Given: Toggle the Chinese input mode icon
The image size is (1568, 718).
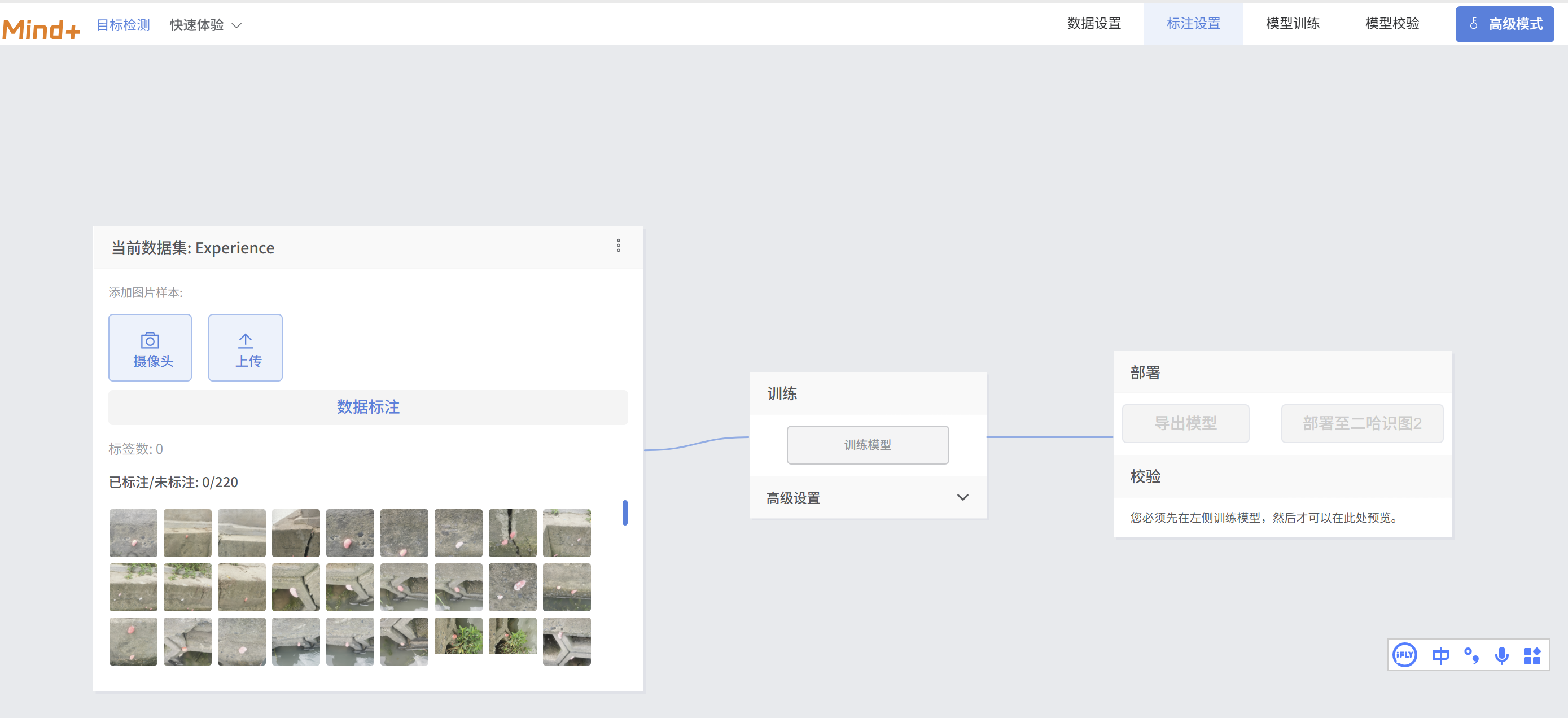Looking at the screenshot, I should pyautogui.click(x=1440, y=655).
